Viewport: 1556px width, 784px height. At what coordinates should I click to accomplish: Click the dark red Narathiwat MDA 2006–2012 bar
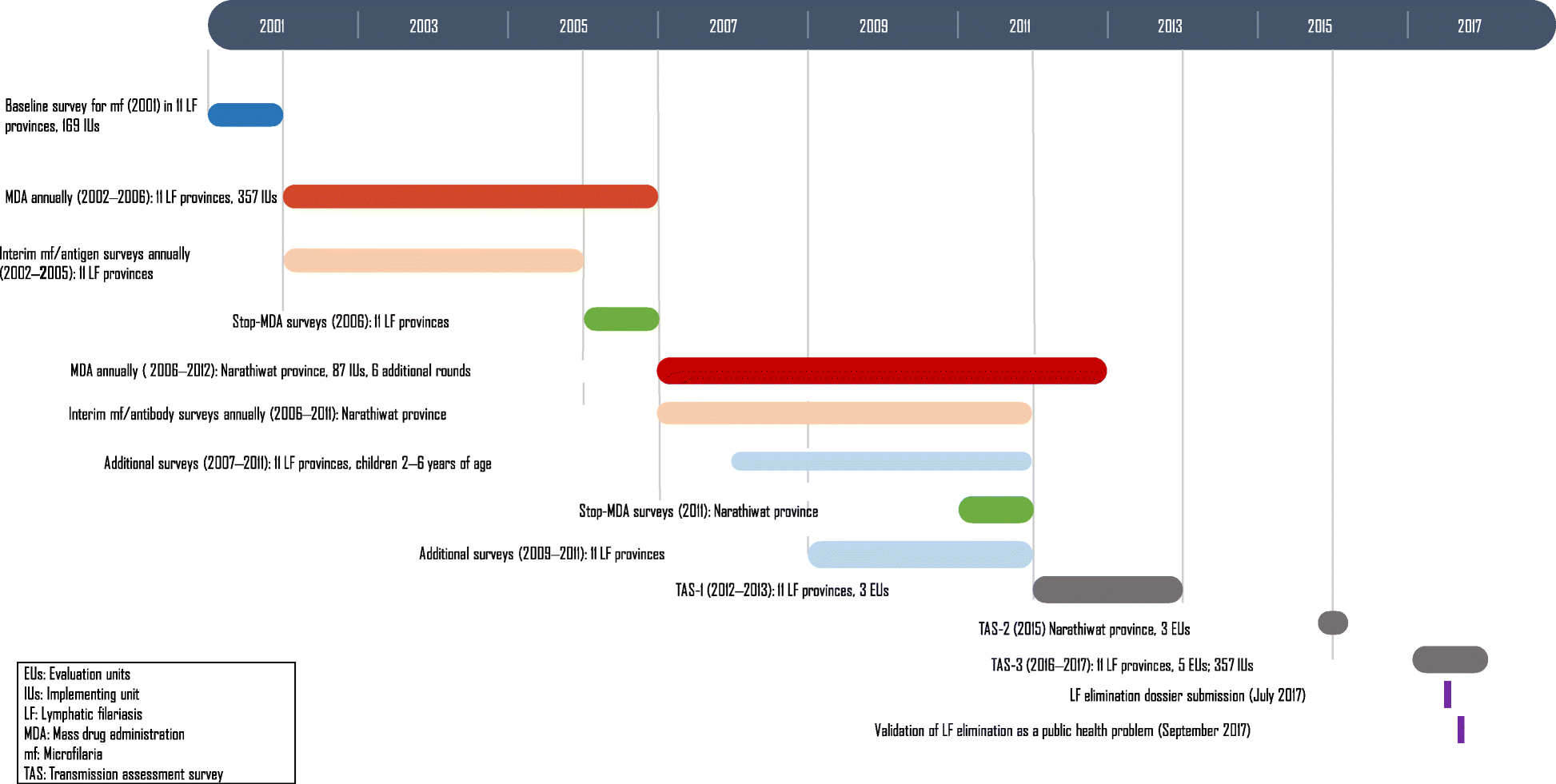882,371
